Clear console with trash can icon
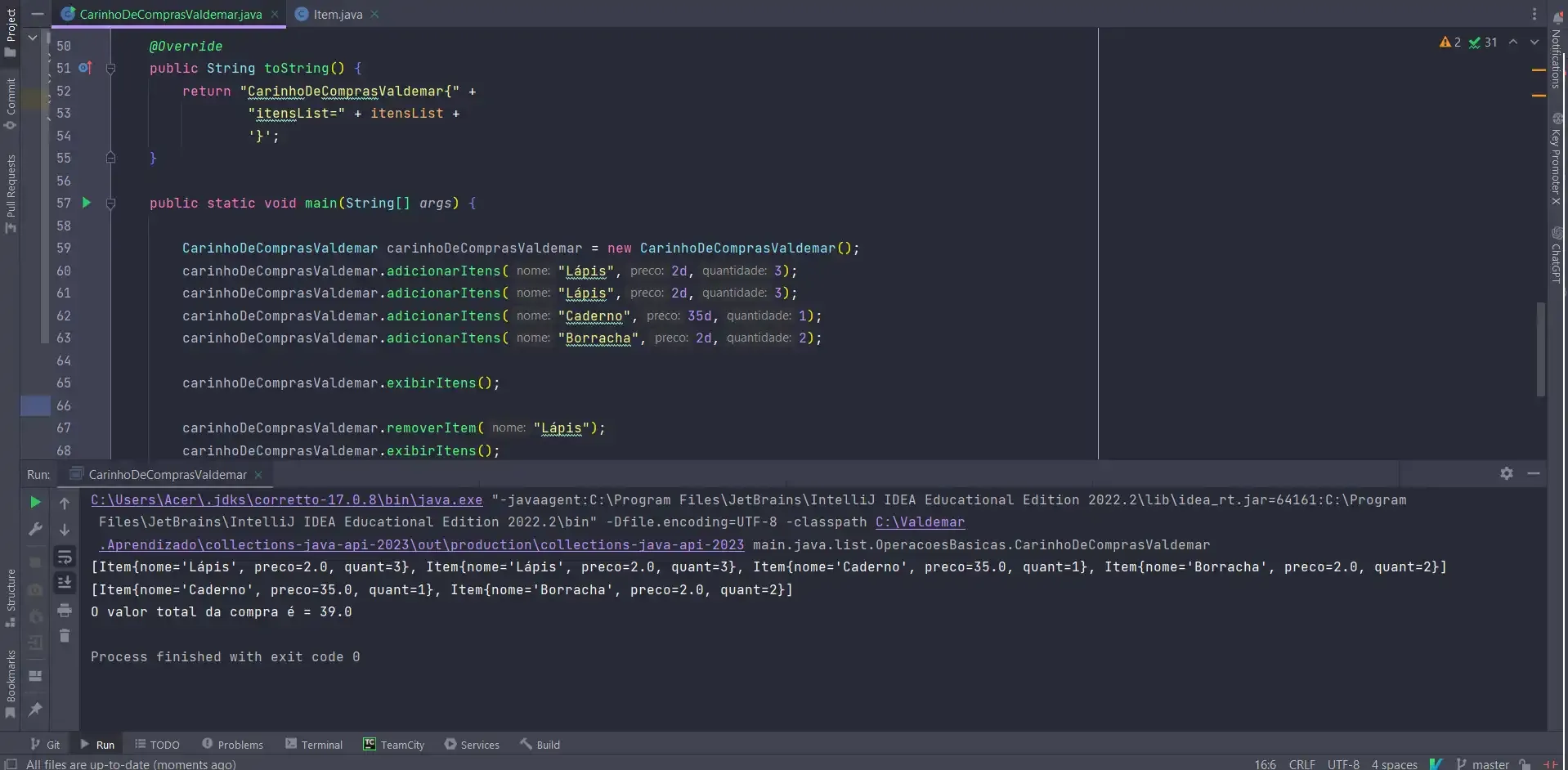 point(65,636)
